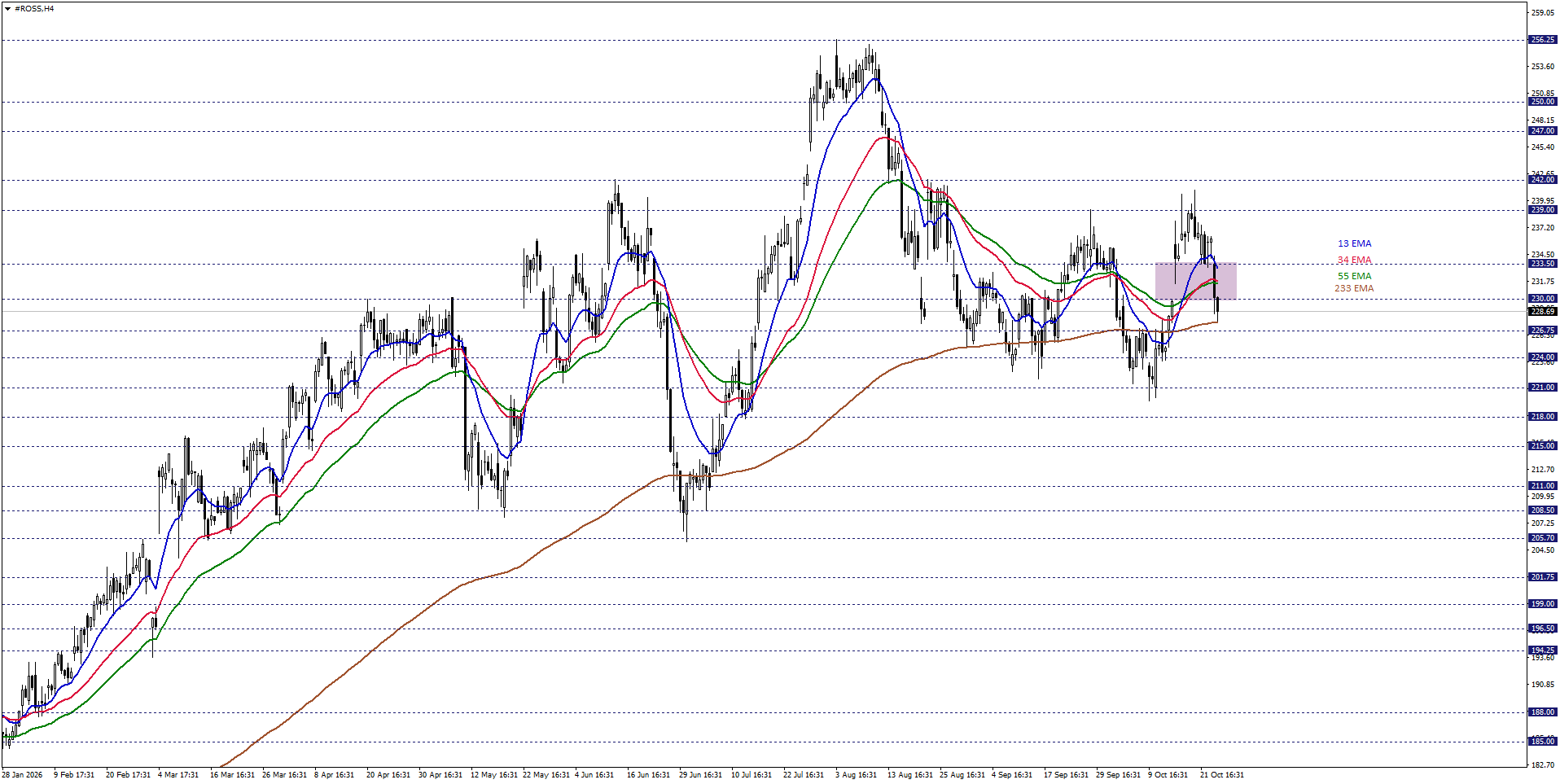Click the 21 Oct 16:31 time label
The height and width of the screenshot is (784, 1560).
pyautogui.click(x=1221, y=775)
